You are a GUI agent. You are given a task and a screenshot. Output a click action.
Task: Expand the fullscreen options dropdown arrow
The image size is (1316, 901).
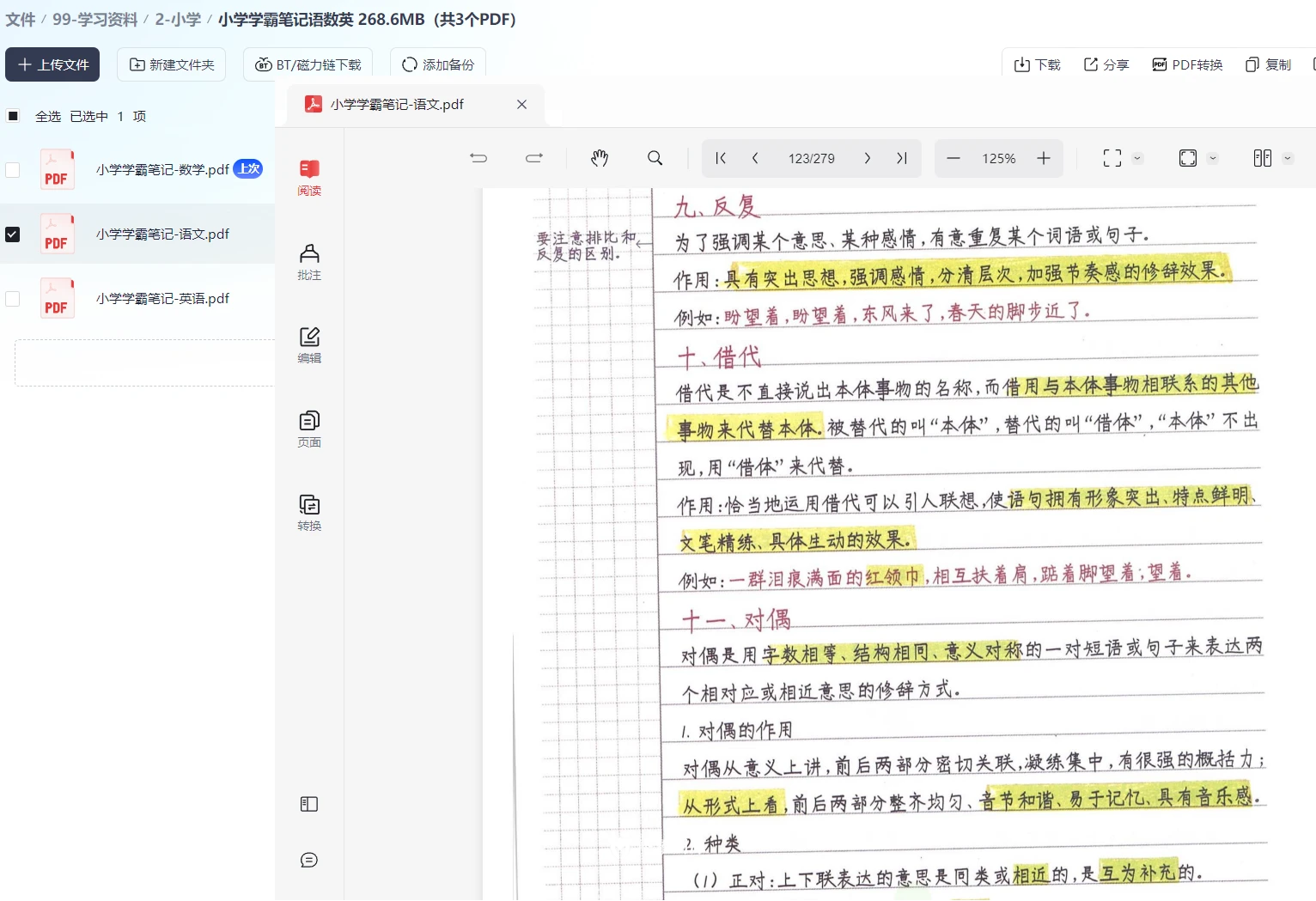pos(1137,158)
